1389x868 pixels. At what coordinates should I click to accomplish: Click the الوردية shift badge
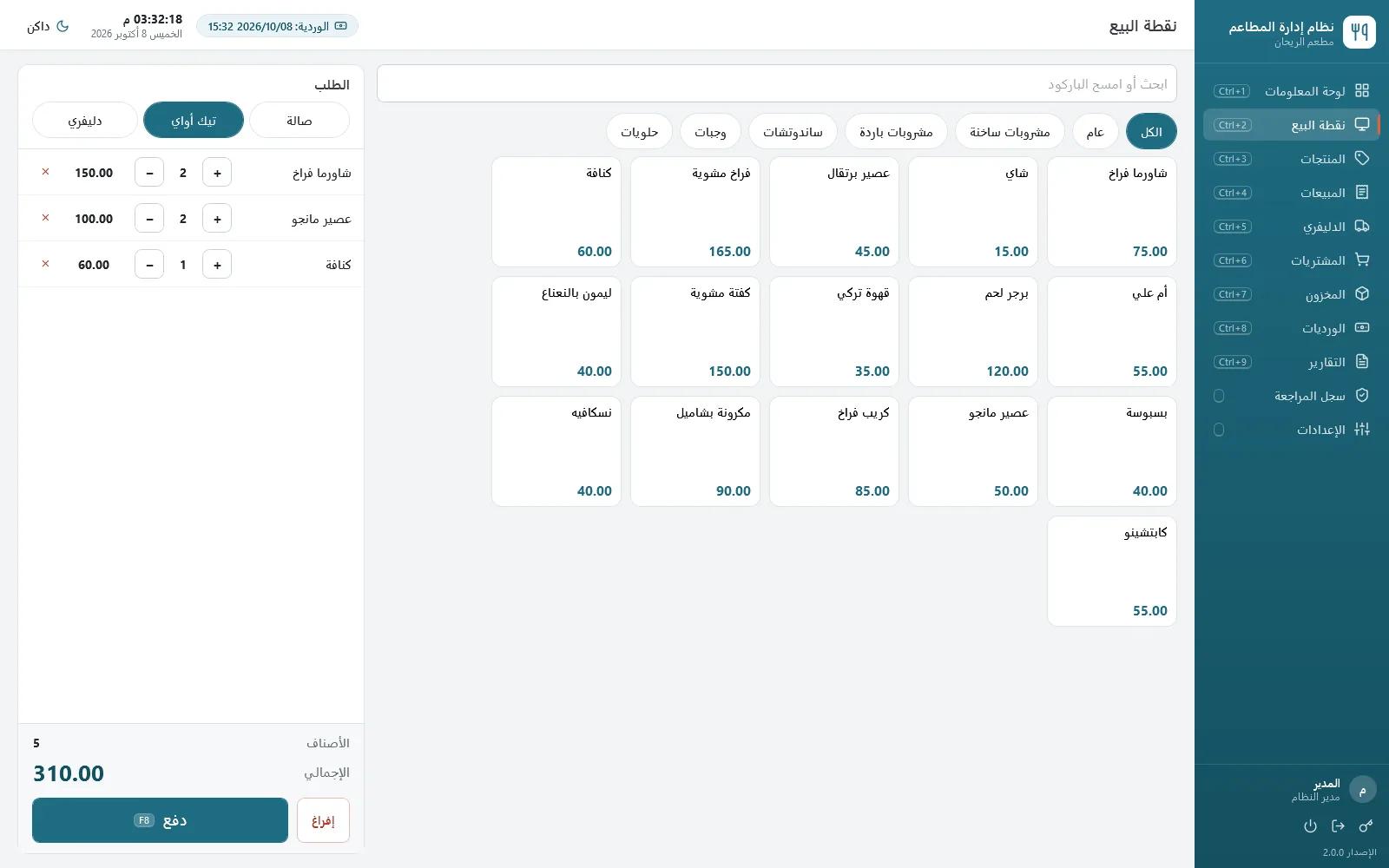277,26
